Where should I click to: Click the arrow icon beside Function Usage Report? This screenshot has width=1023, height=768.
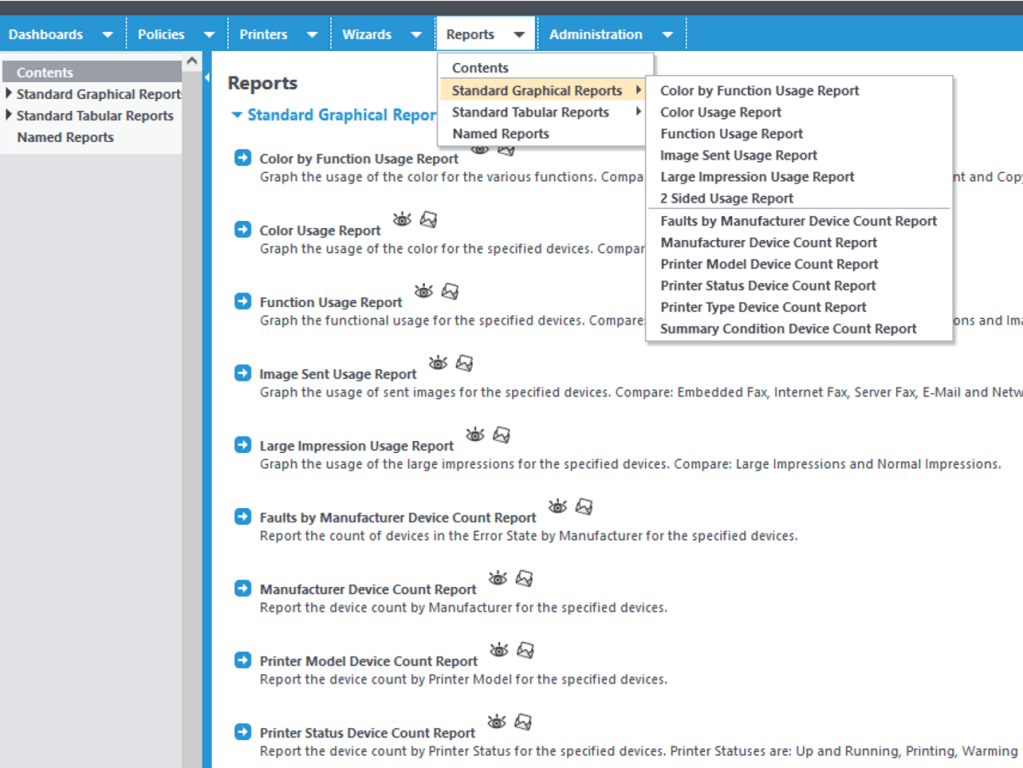242,302
